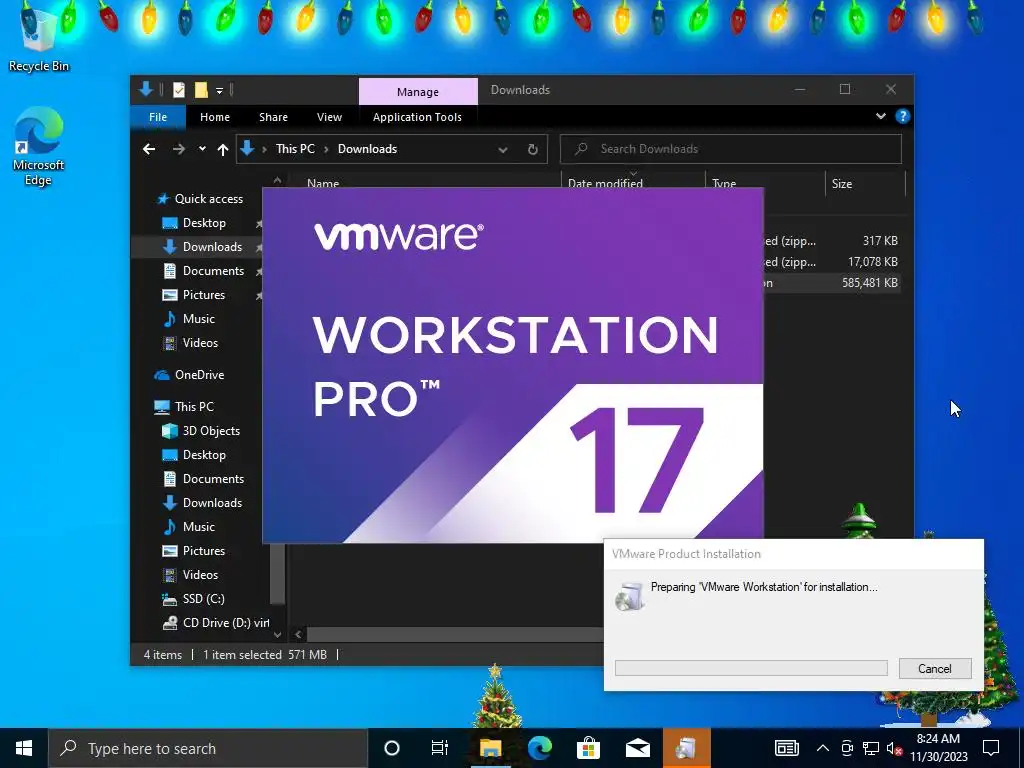
Task: Sort files by the Name column
Action: [x=323, y=182]
